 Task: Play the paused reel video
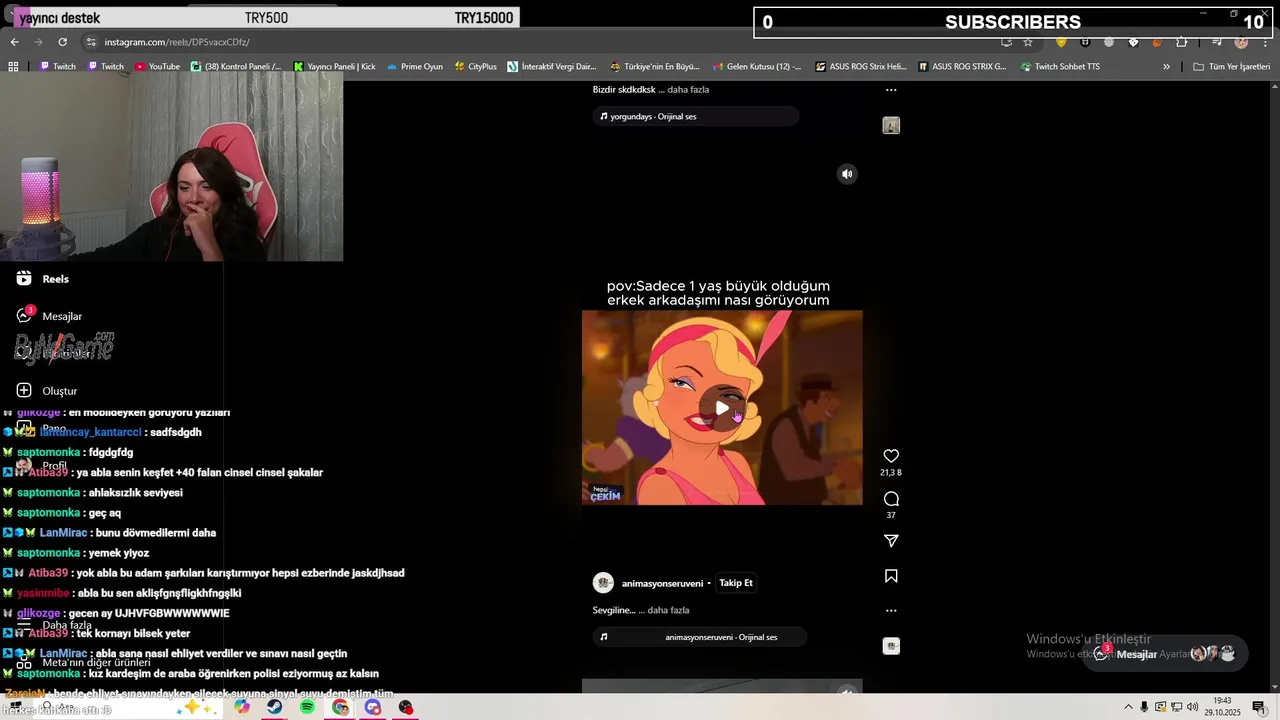point(722,408)
